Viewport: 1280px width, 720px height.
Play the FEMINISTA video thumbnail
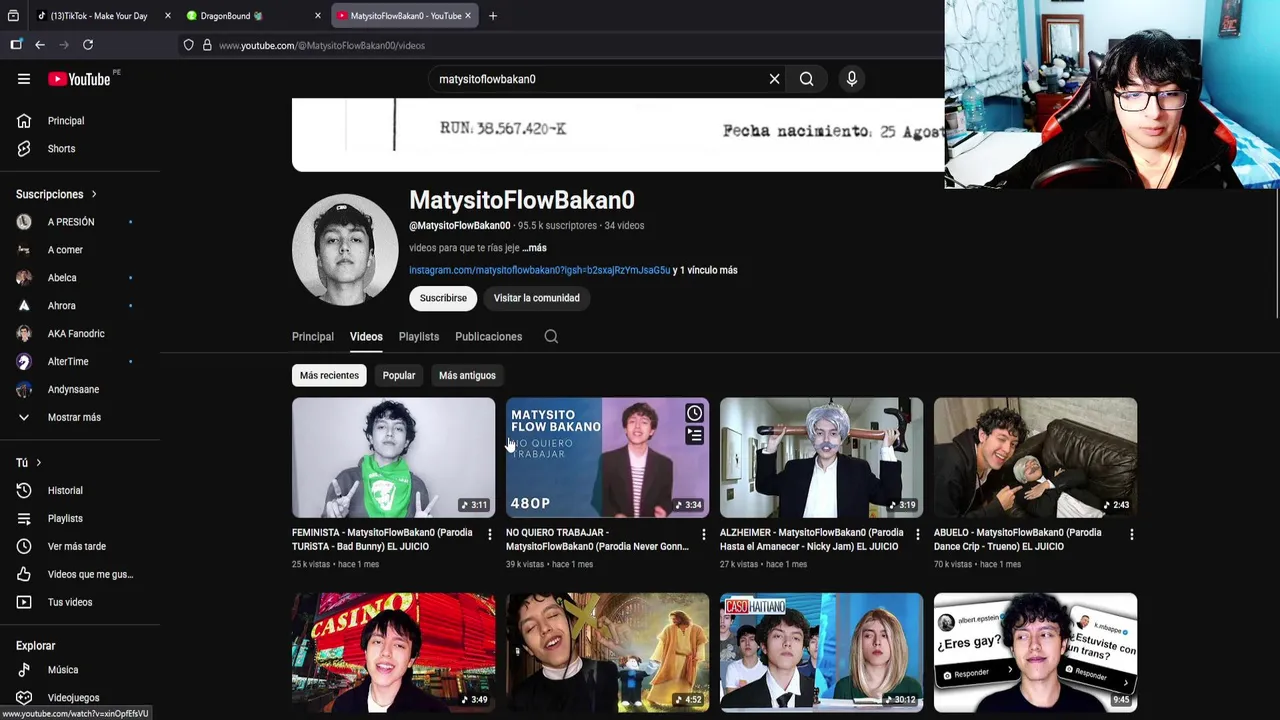(x=393, y=458)
